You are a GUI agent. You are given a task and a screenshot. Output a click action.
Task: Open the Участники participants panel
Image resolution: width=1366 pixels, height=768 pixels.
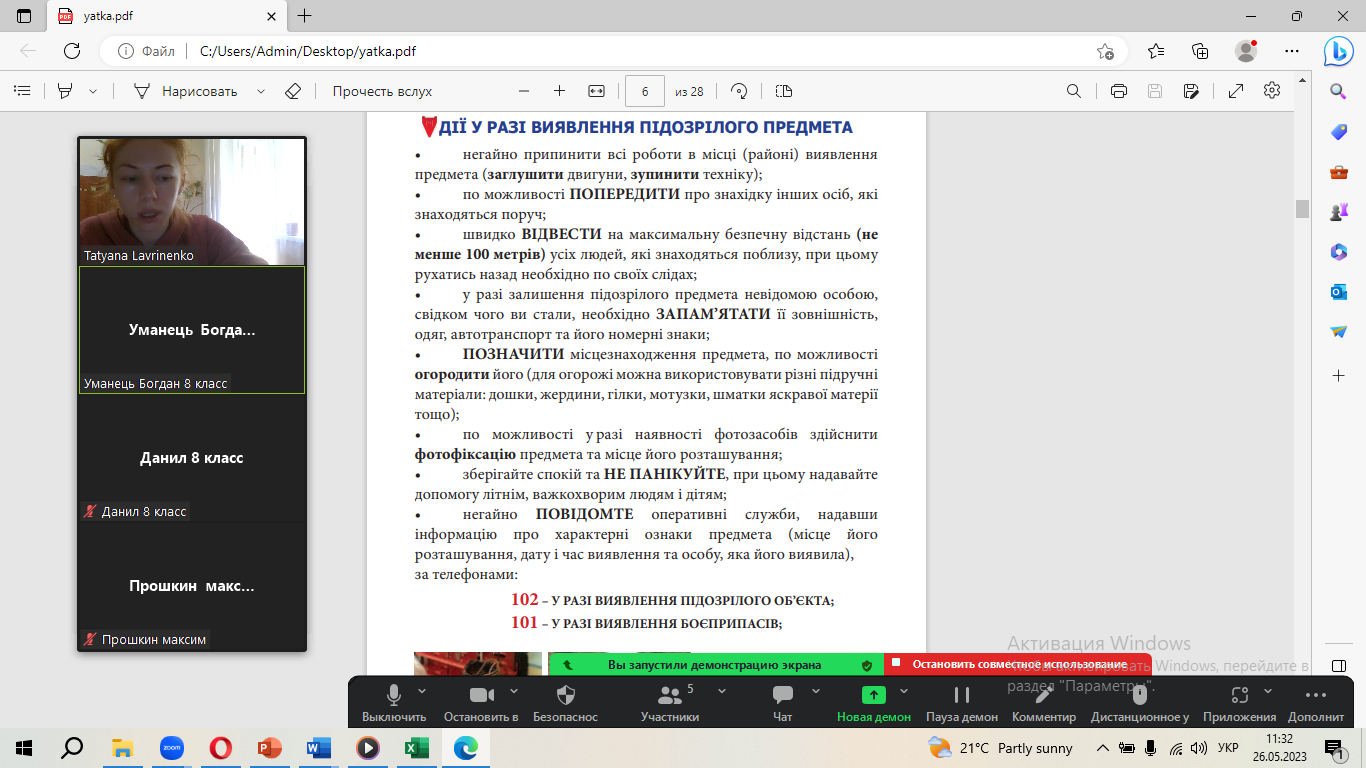670,703
